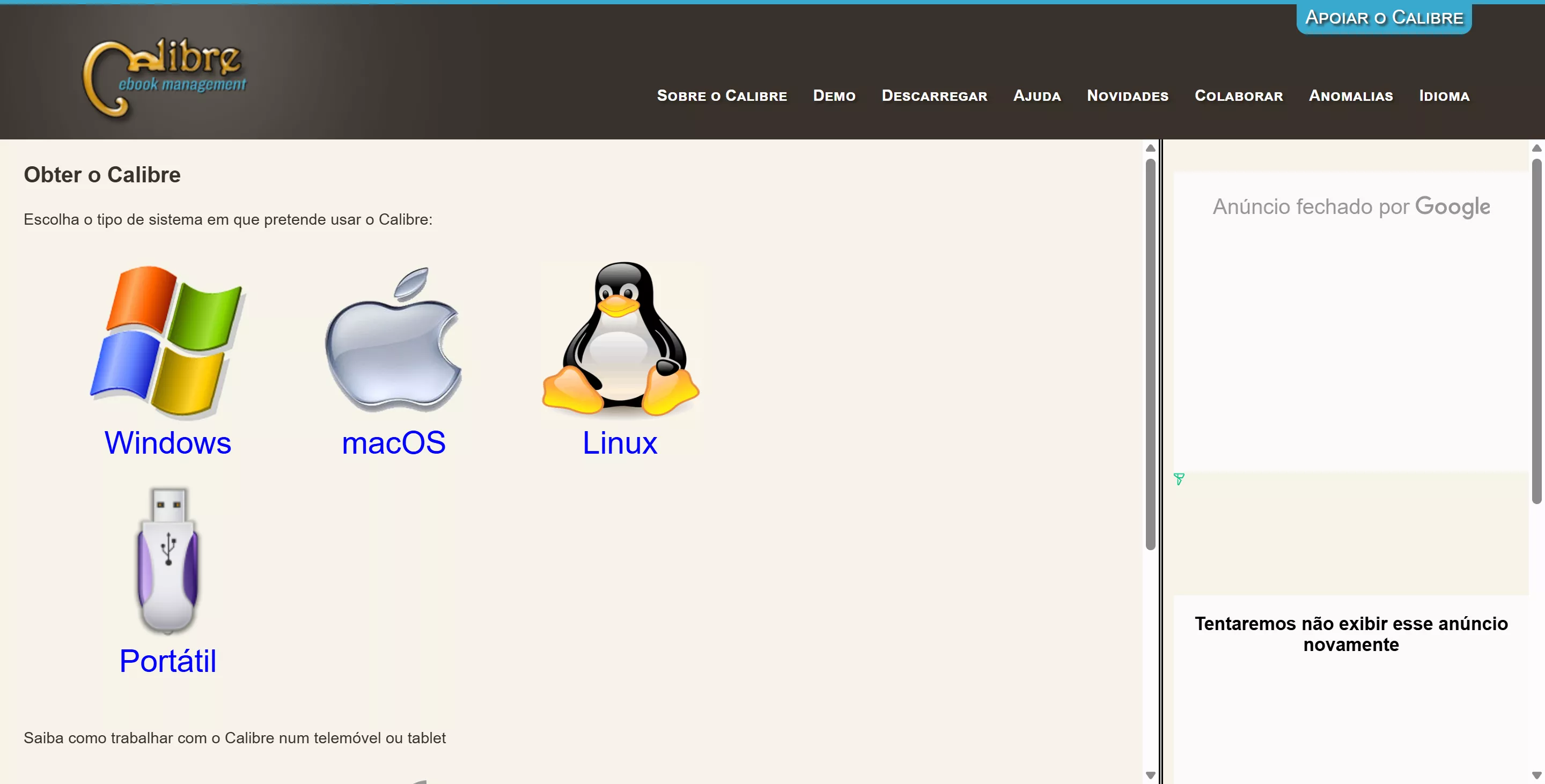Open the Portátil download link text
The width and height of the screenshot is (1545, 784).
pos(167,661)
